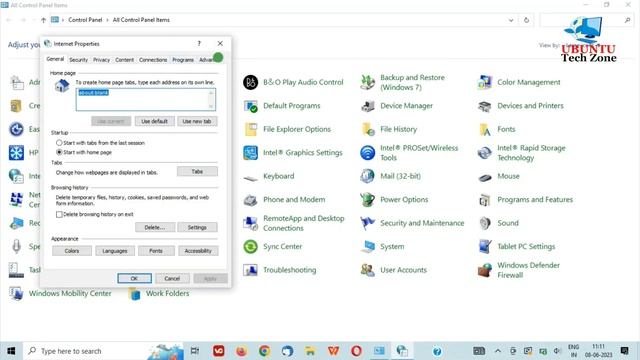Open Sync Center icon
The image size is (640, 360).
tap(251, 247)
